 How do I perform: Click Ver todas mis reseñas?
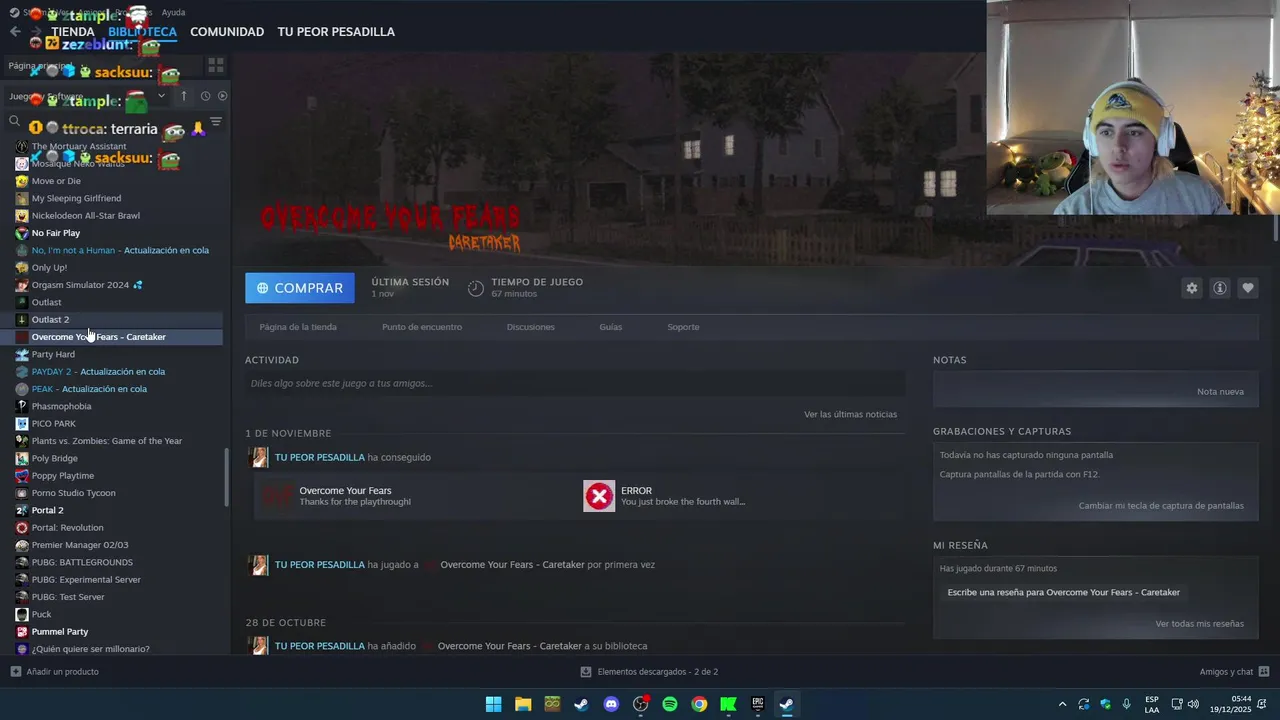(1199, 624)
